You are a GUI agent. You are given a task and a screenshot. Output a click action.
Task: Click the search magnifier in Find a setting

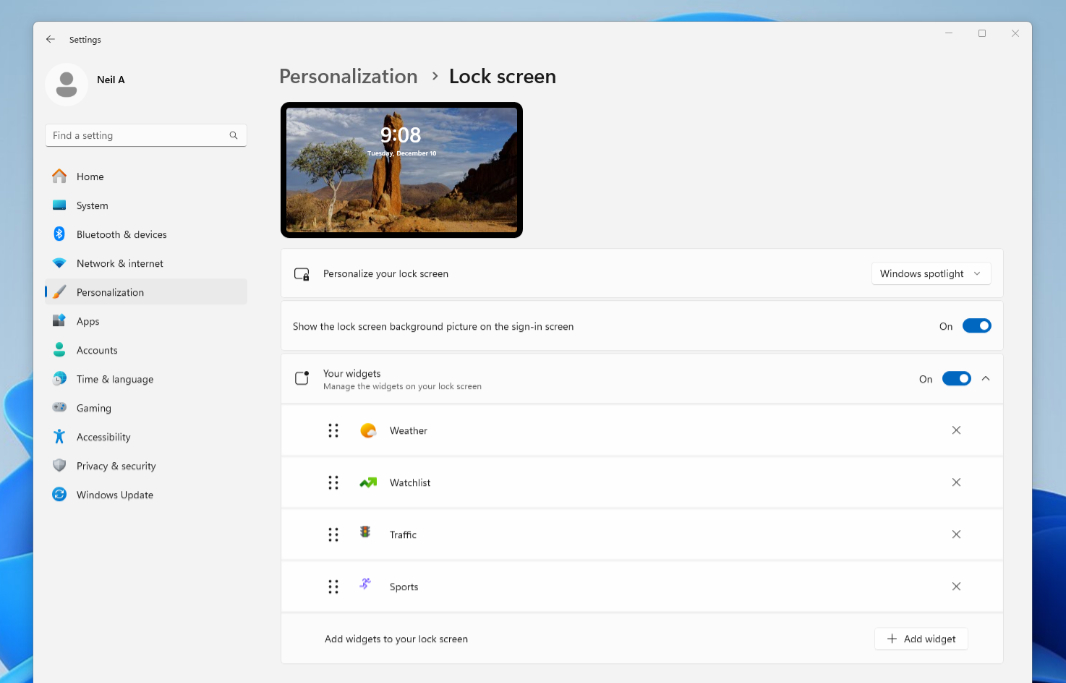tap(233, 135)
